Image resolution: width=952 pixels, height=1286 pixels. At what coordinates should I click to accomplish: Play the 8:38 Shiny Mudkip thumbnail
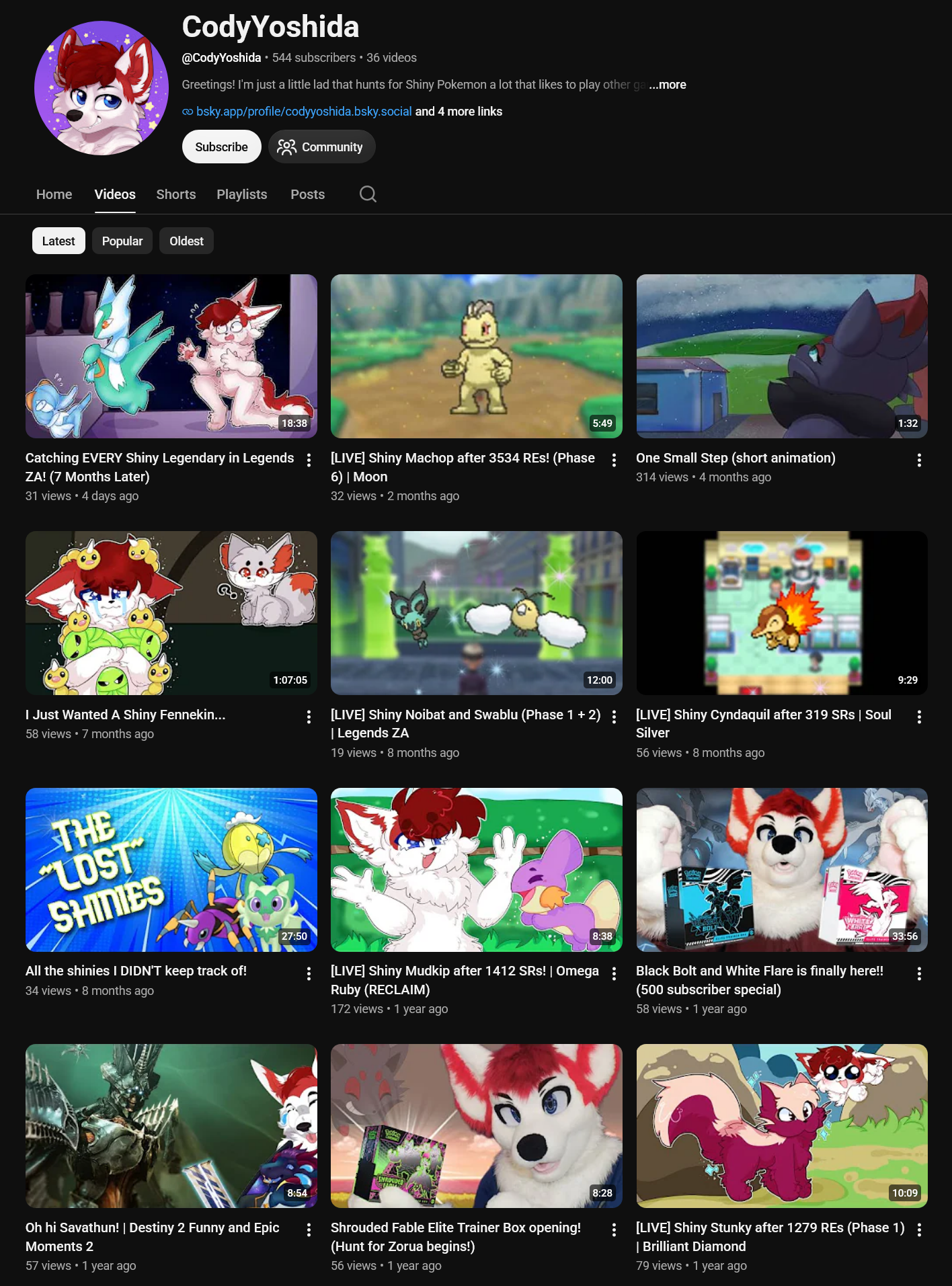pos(477,870)
